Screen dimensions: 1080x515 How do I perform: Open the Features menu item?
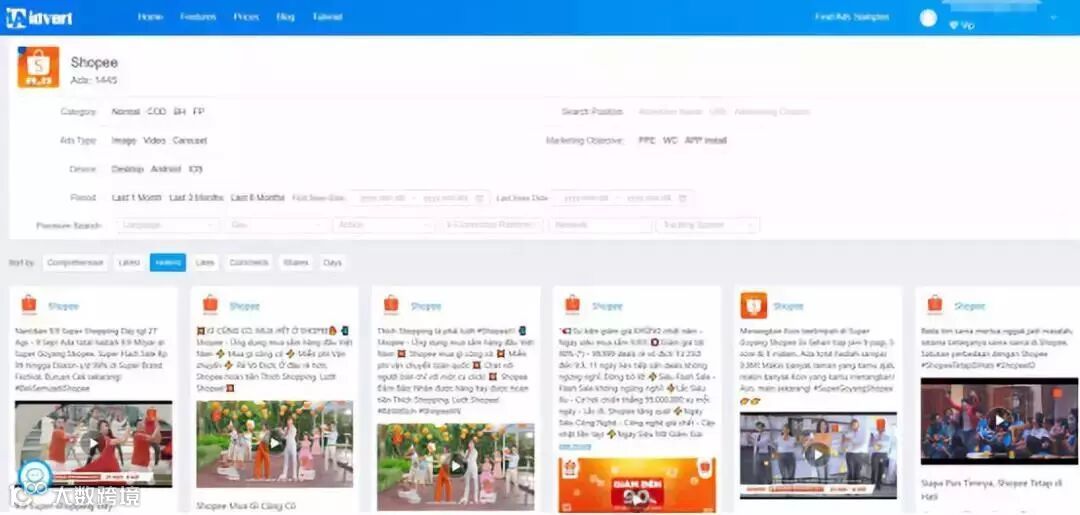point(198,17)
